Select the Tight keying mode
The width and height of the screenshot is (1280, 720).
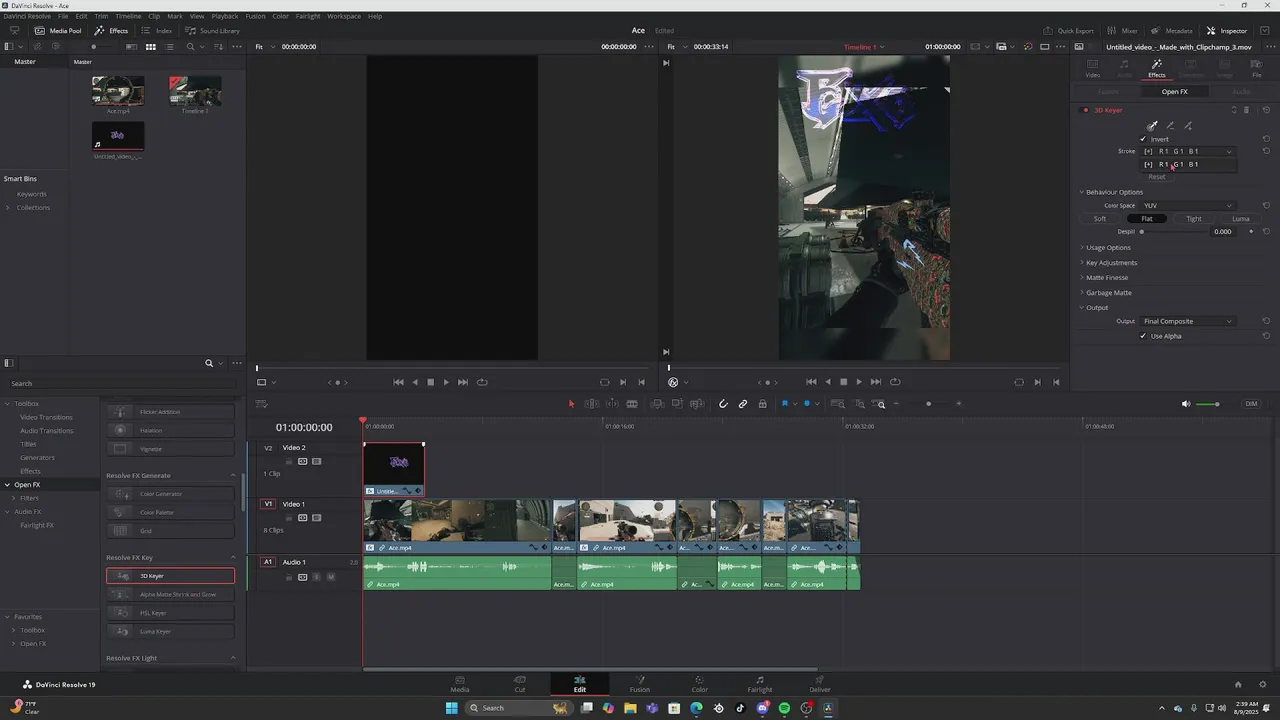1194,218
